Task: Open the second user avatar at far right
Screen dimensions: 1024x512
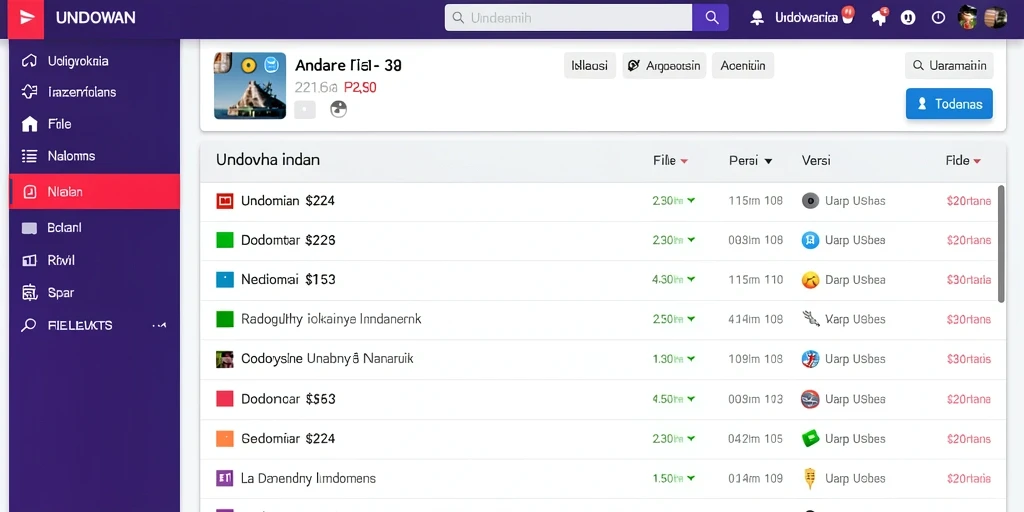Action: 995,17
